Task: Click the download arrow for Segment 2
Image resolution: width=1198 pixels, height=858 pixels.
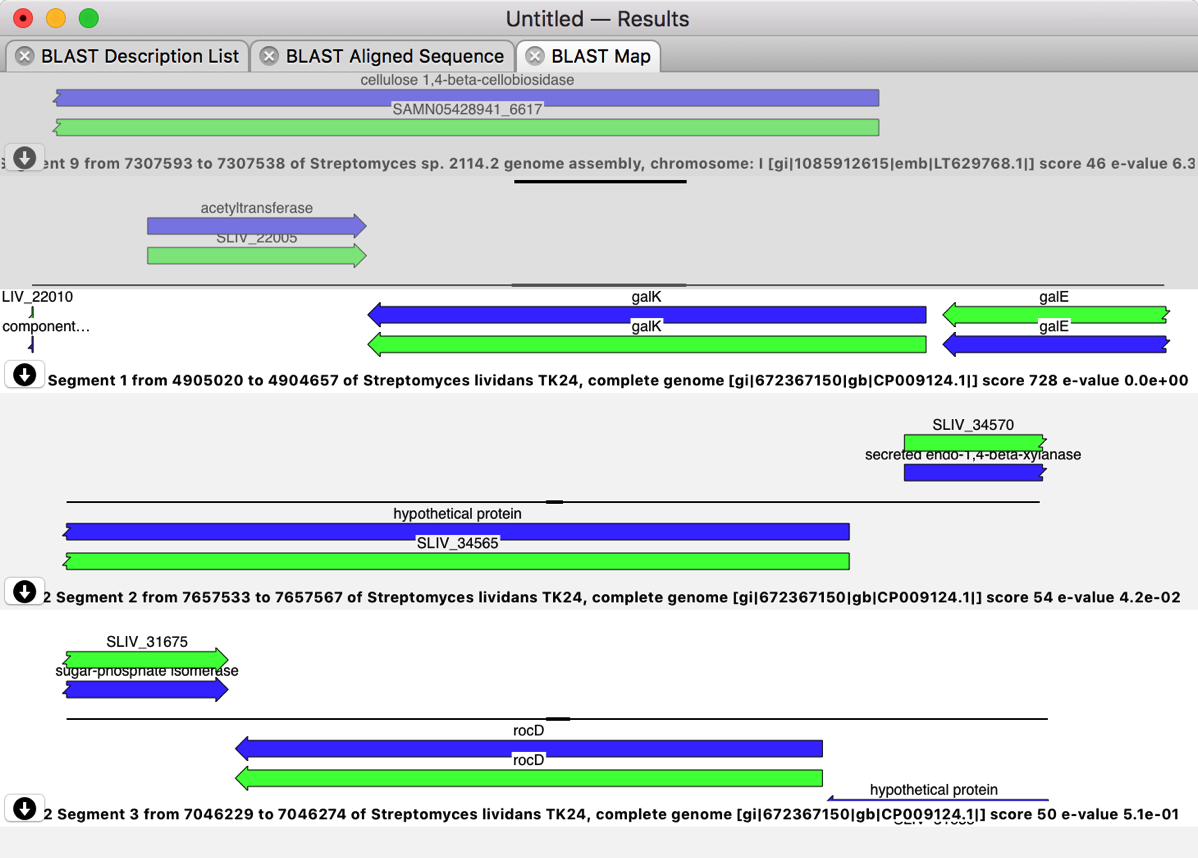Action: pos(25,592)
